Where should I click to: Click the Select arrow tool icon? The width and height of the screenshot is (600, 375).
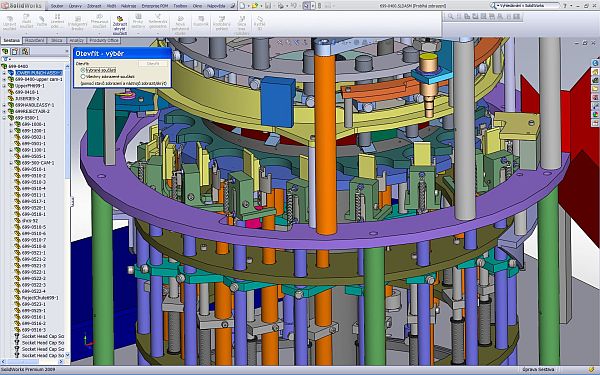pyautogui.click(x=306, y=6)
